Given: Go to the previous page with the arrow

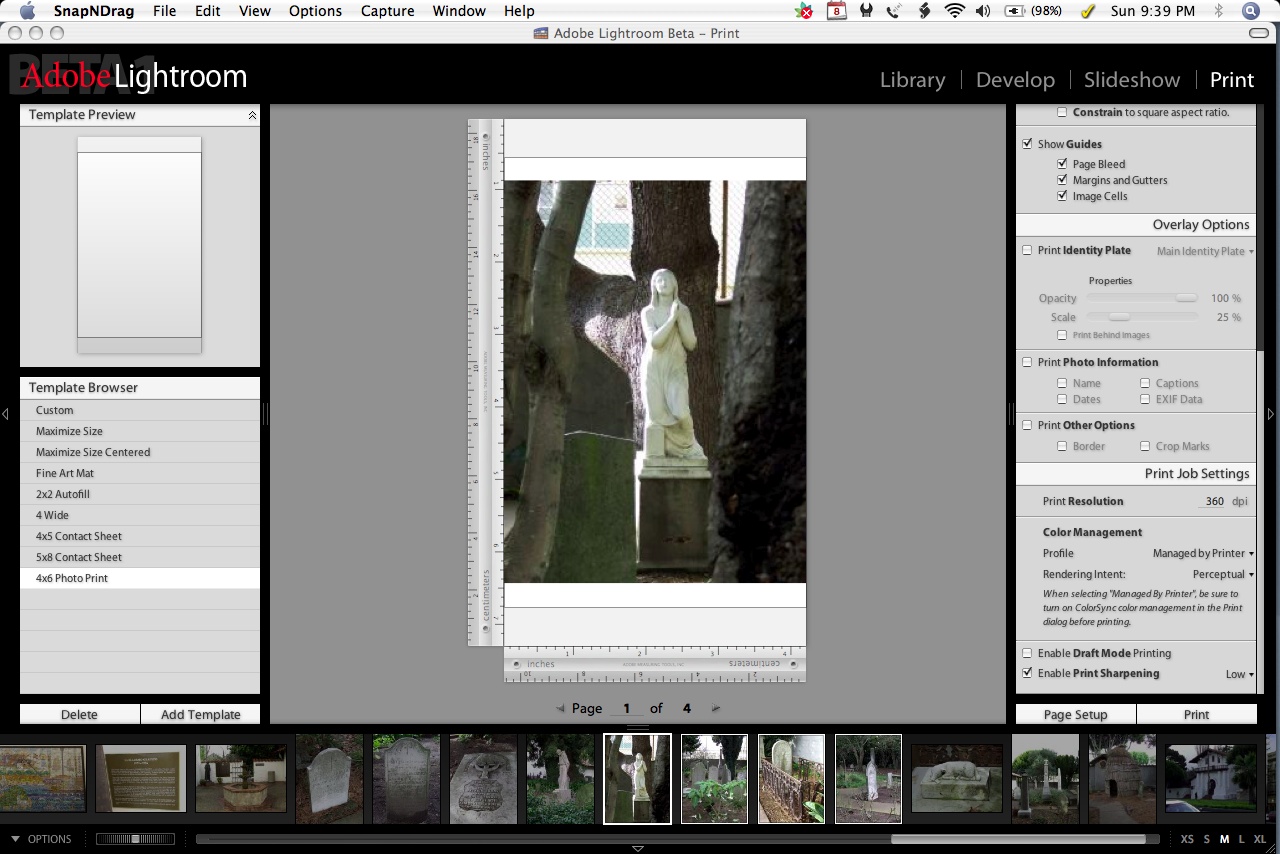Looking at the screenshot, I should [x=560, y=708].
